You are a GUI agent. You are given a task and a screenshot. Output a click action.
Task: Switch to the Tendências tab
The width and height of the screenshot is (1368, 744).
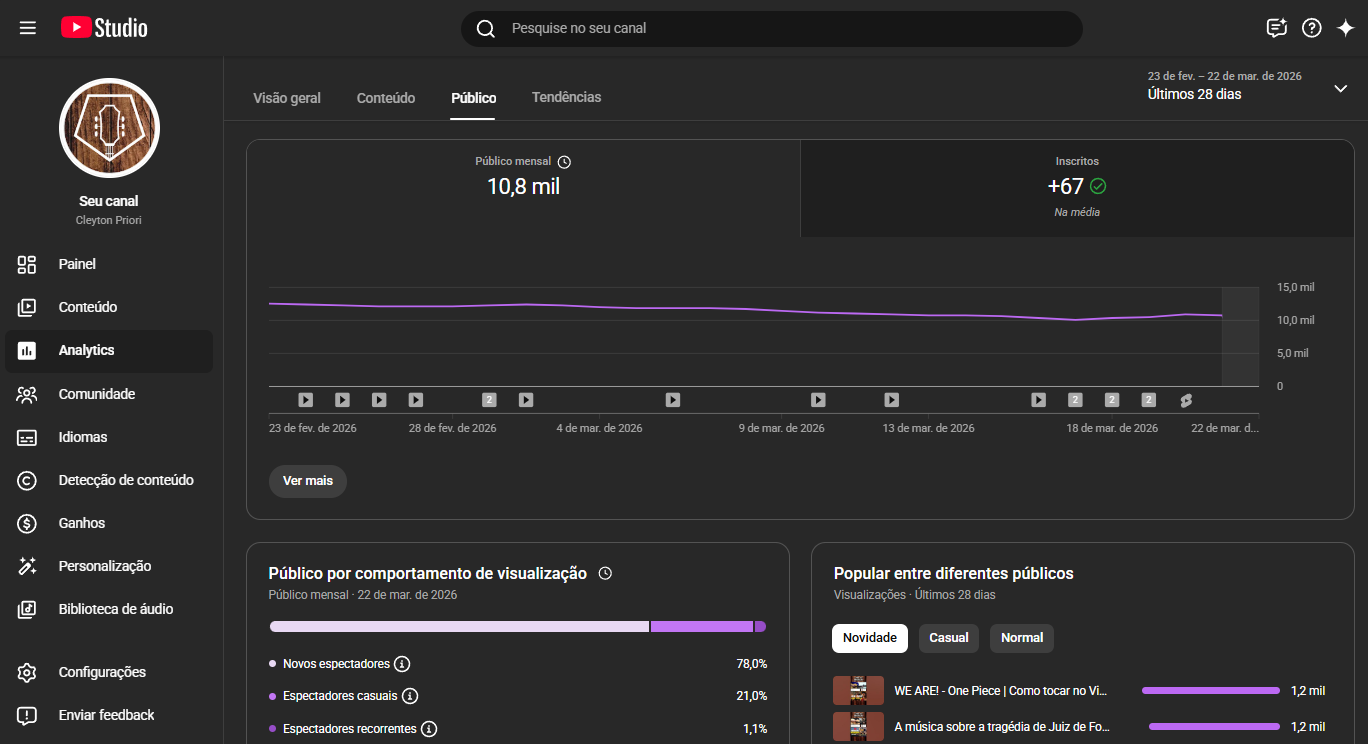click(566, 98)
